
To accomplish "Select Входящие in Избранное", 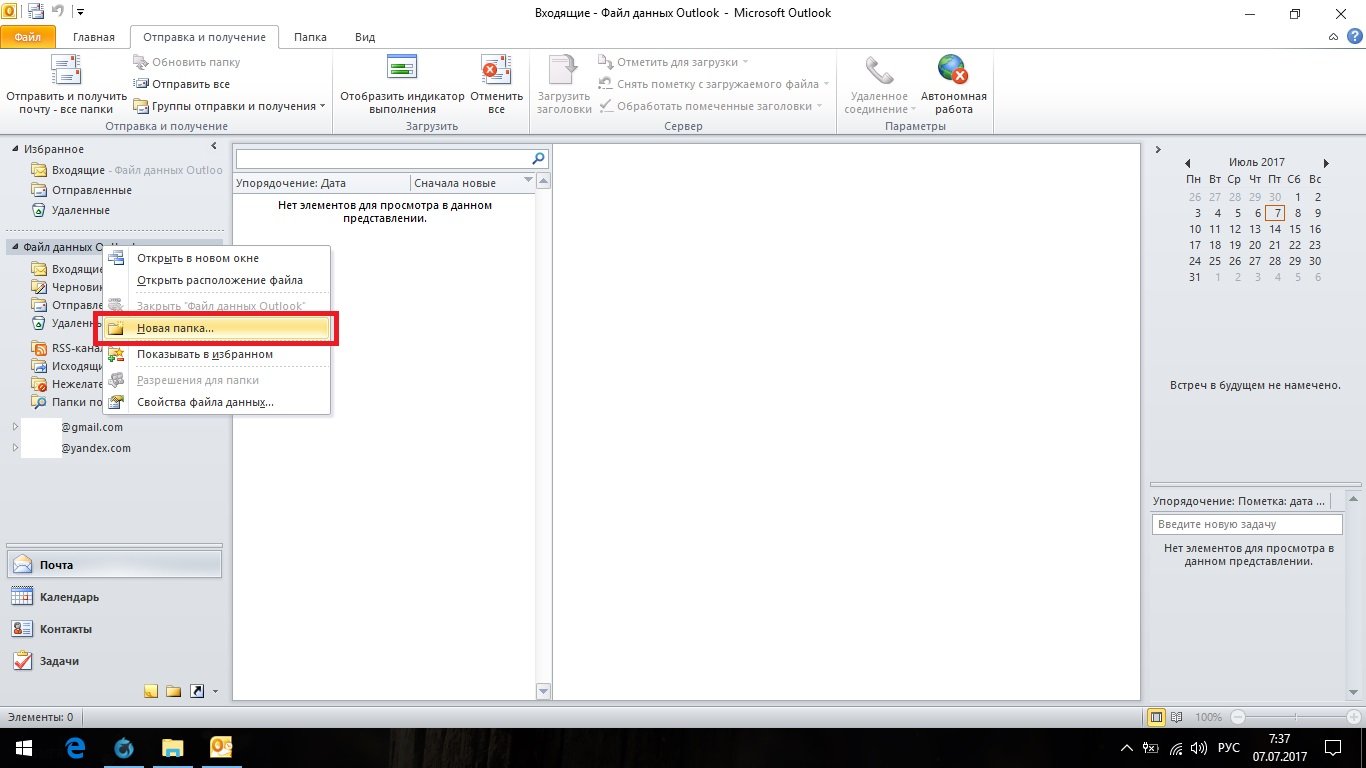I will point(127,170).
